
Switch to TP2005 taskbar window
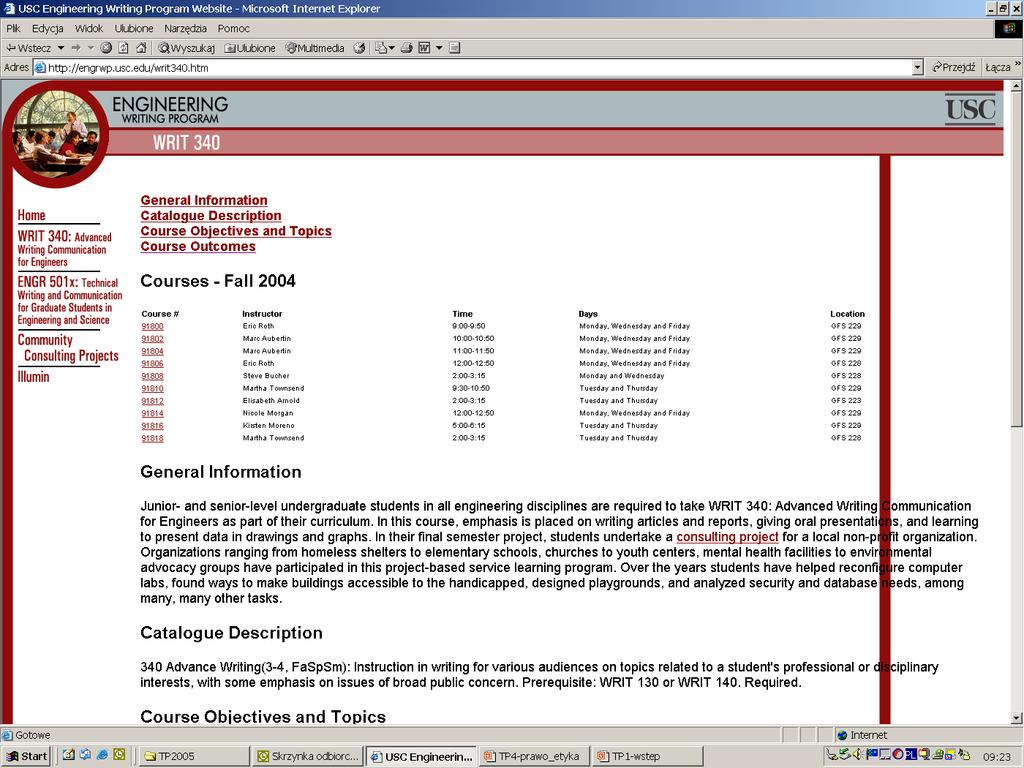[x=195, y=756]
